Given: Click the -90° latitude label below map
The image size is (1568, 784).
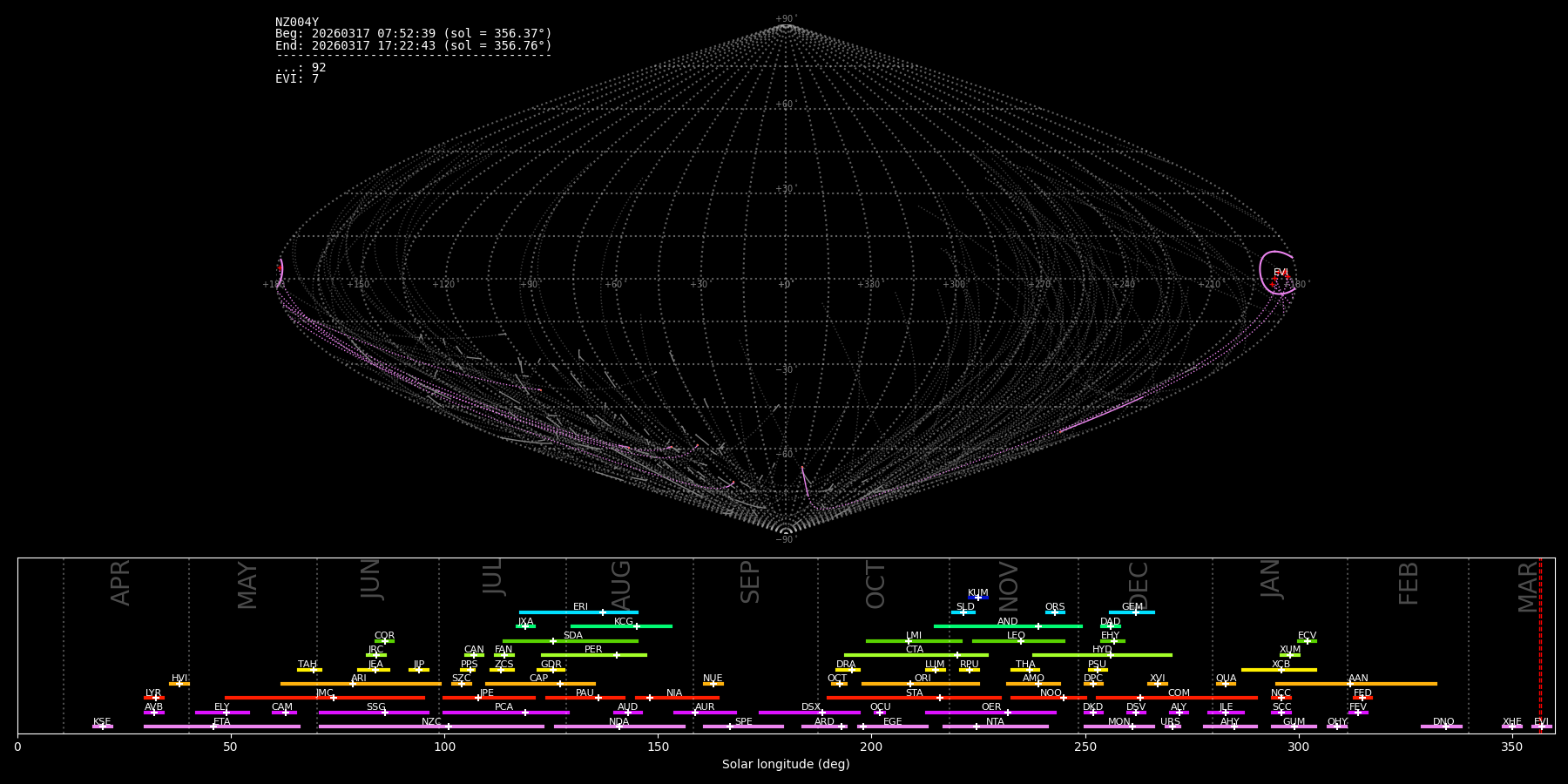Looking at the screenshot, I should [x=786, y=539].
